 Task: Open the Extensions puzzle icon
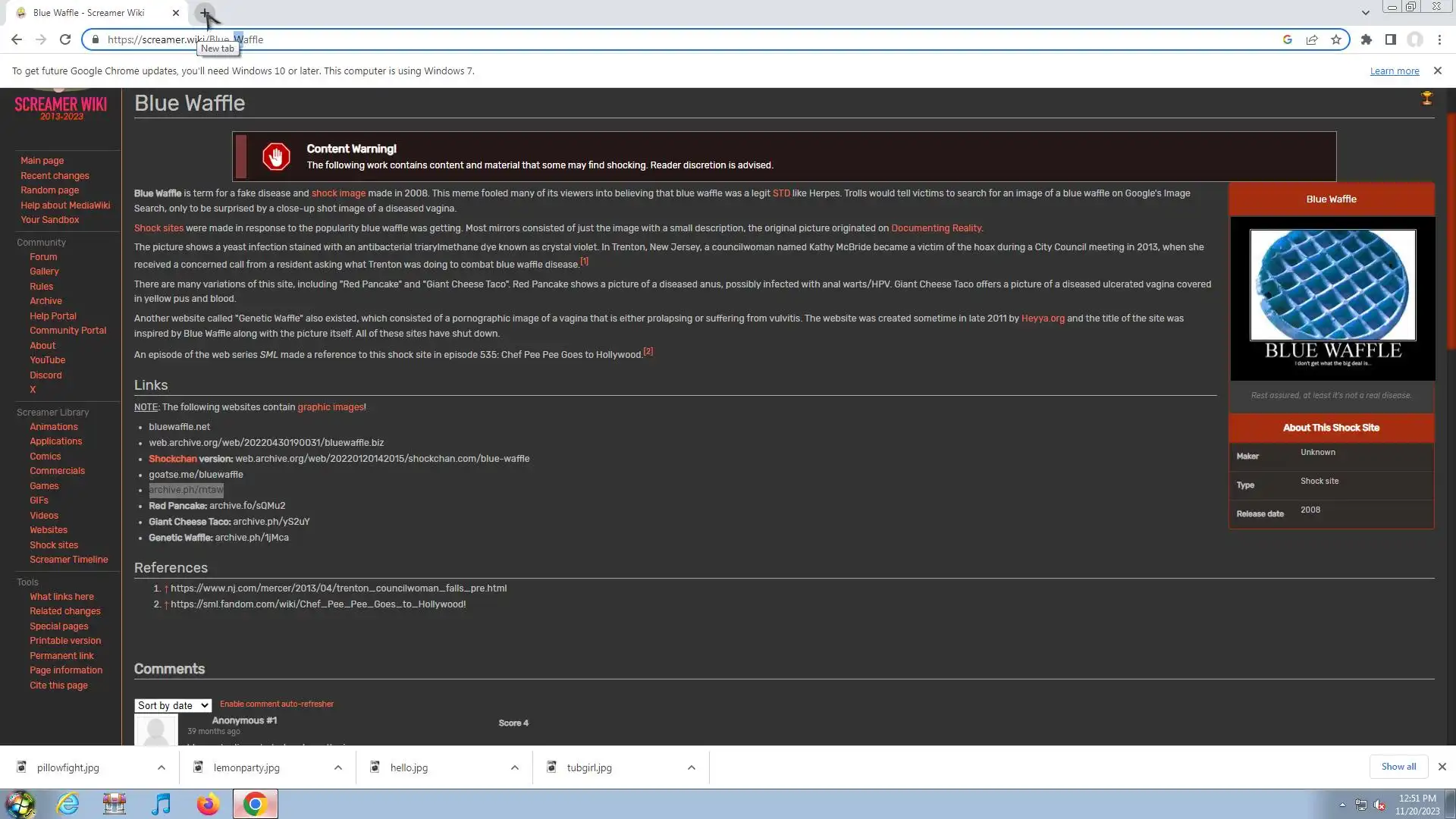[x=1367, y=39]
